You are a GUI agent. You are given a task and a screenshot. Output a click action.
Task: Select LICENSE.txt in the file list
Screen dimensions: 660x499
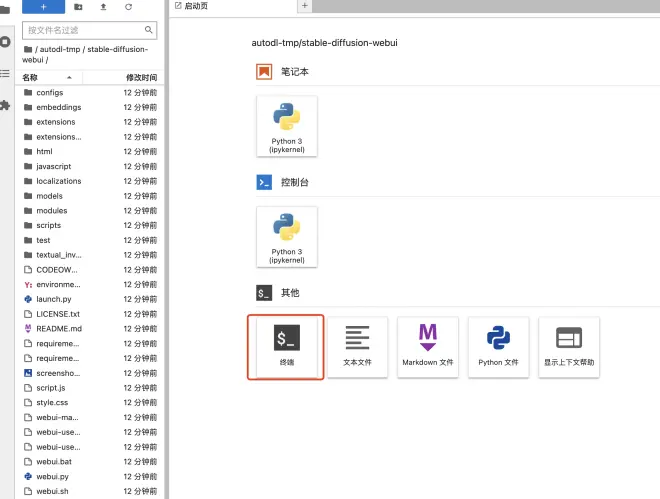pyautogui.click(x=90, y=314)
